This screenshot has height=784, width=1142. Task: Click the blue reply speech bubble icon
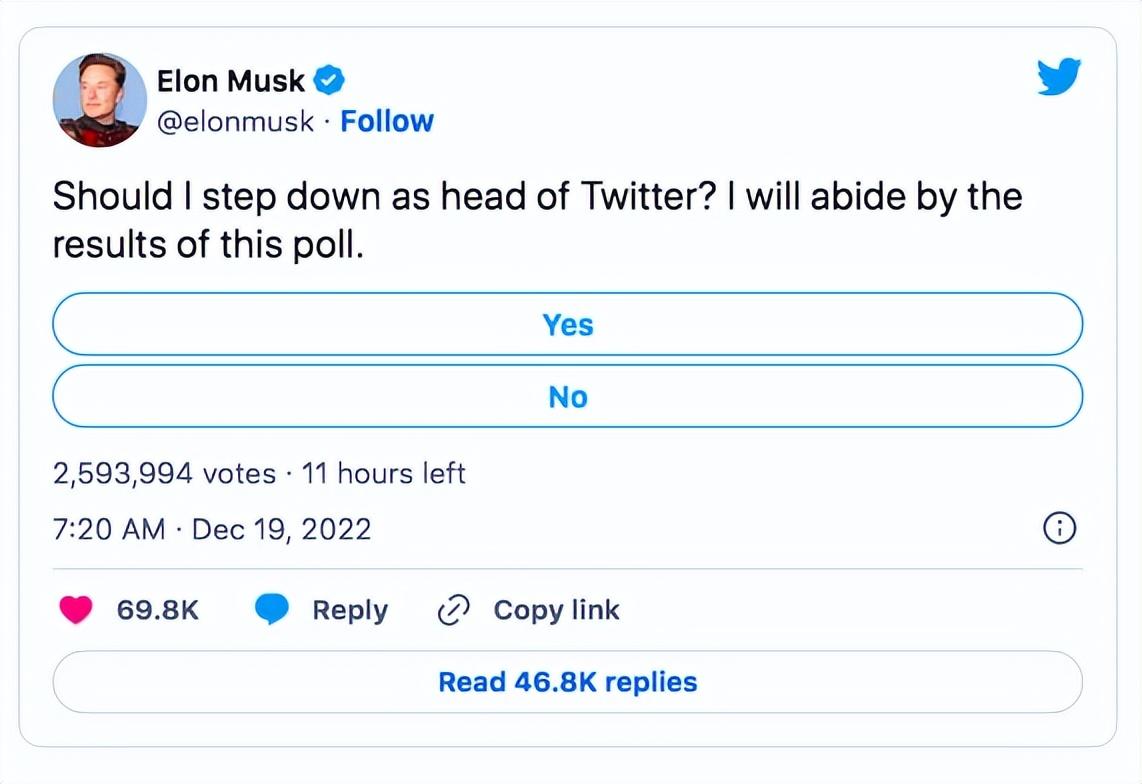point(271,610)
